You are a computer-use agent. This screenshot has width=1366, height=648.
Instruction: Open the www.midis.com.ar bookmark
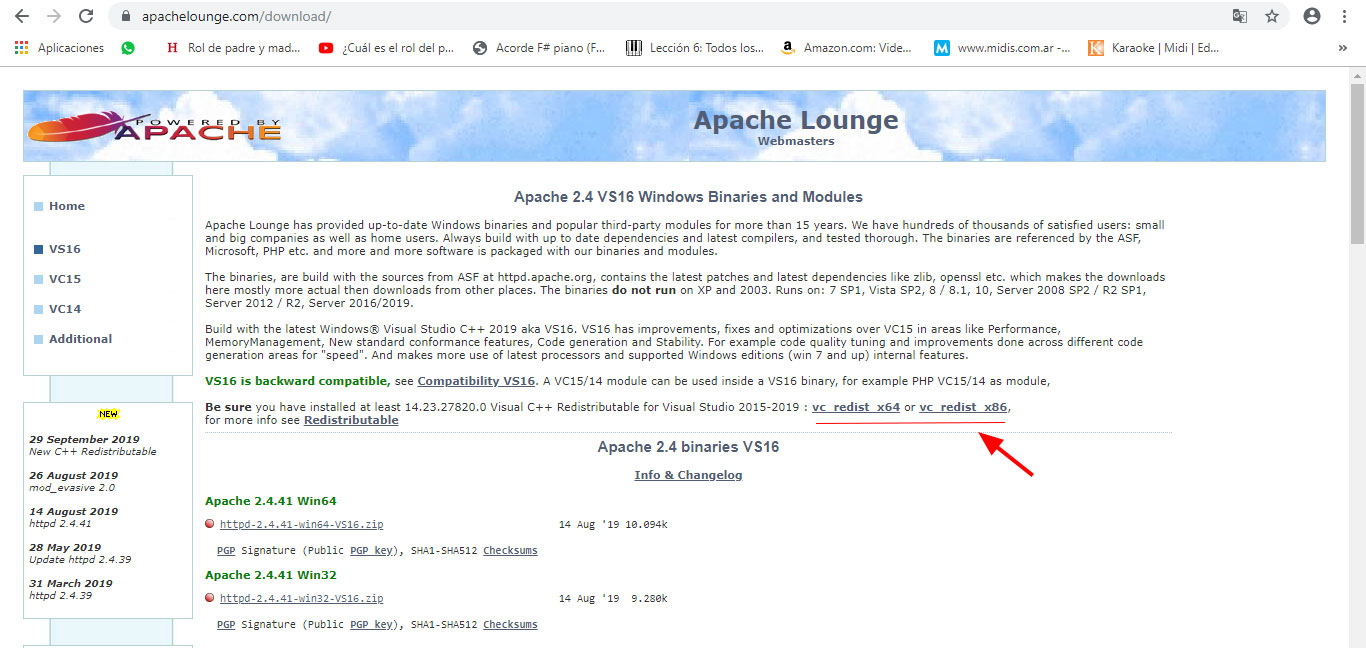tap(1002, 47)
